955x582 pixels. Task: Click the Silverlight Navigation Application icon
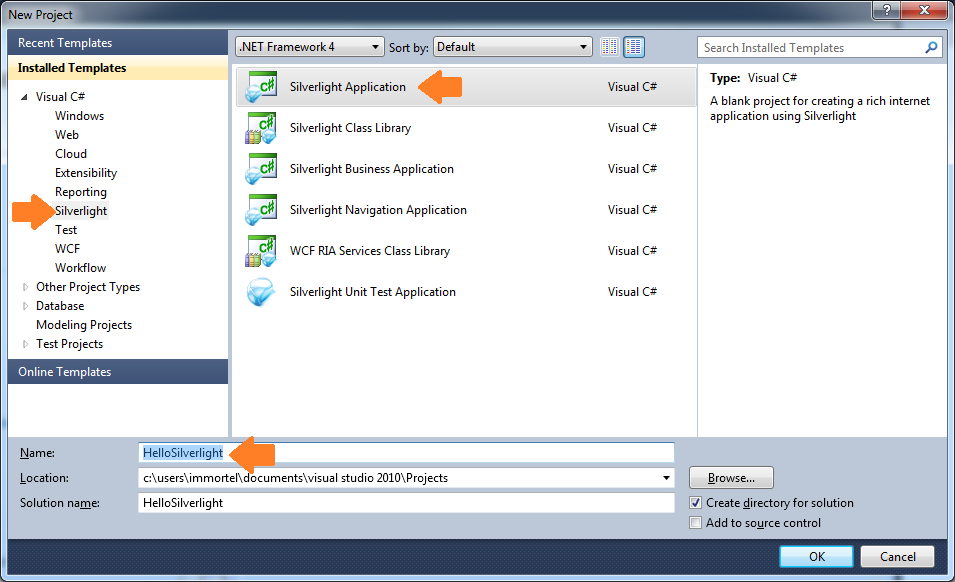pos(261,209)
